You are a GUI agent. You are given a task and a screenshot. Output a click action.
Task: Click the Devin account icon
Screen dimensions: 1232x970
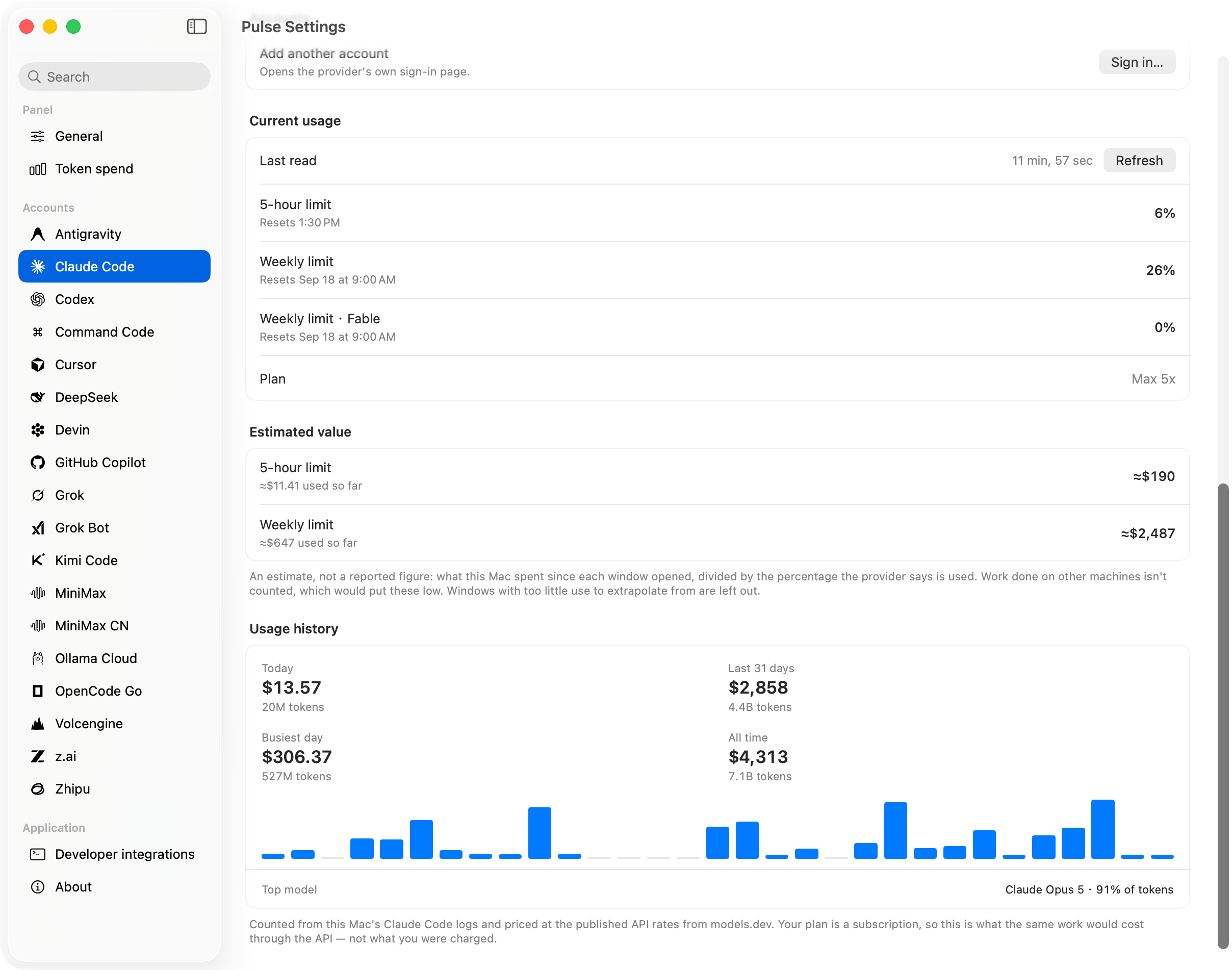37,430
